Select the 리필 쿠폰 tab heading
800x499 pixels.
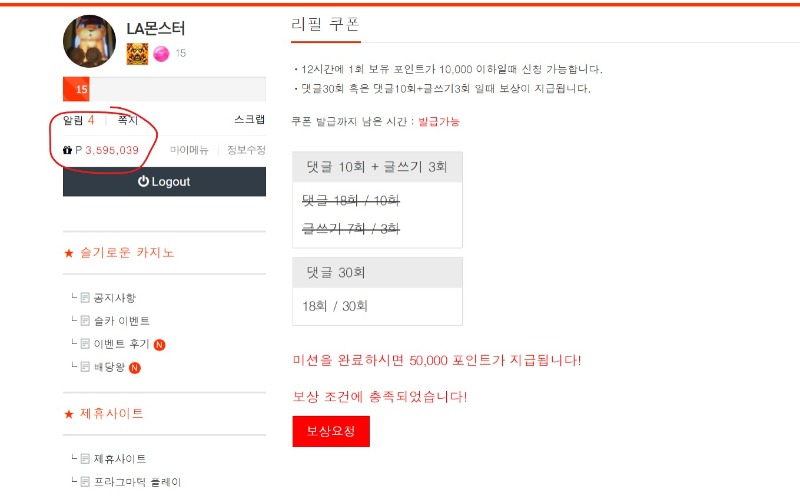coord(325,24)
